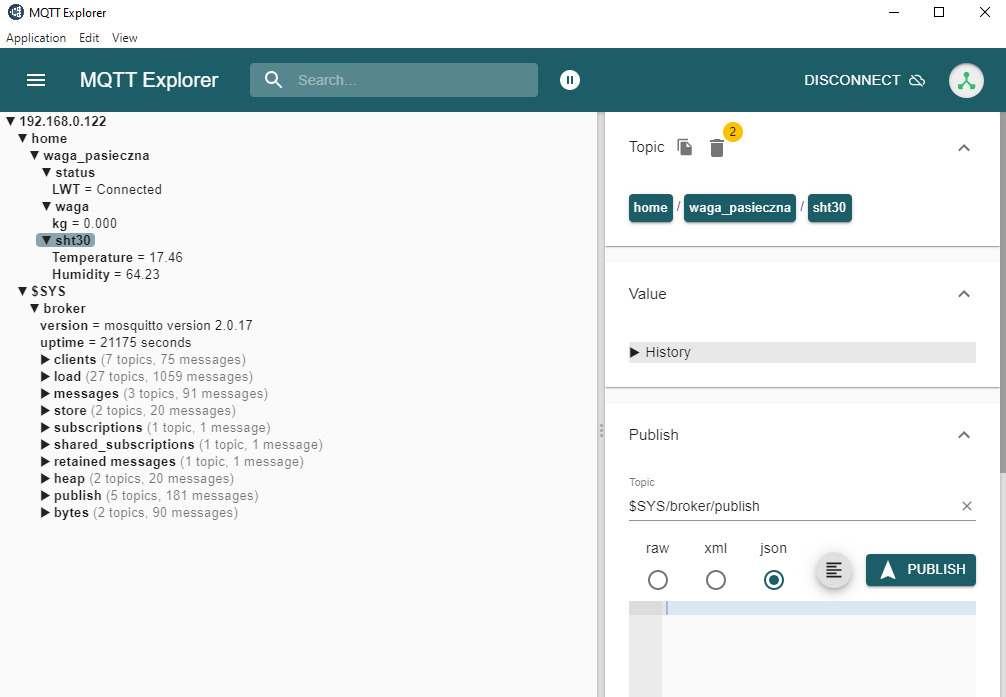
Task: Select the raw format radio button
Action: pos(658,580)
